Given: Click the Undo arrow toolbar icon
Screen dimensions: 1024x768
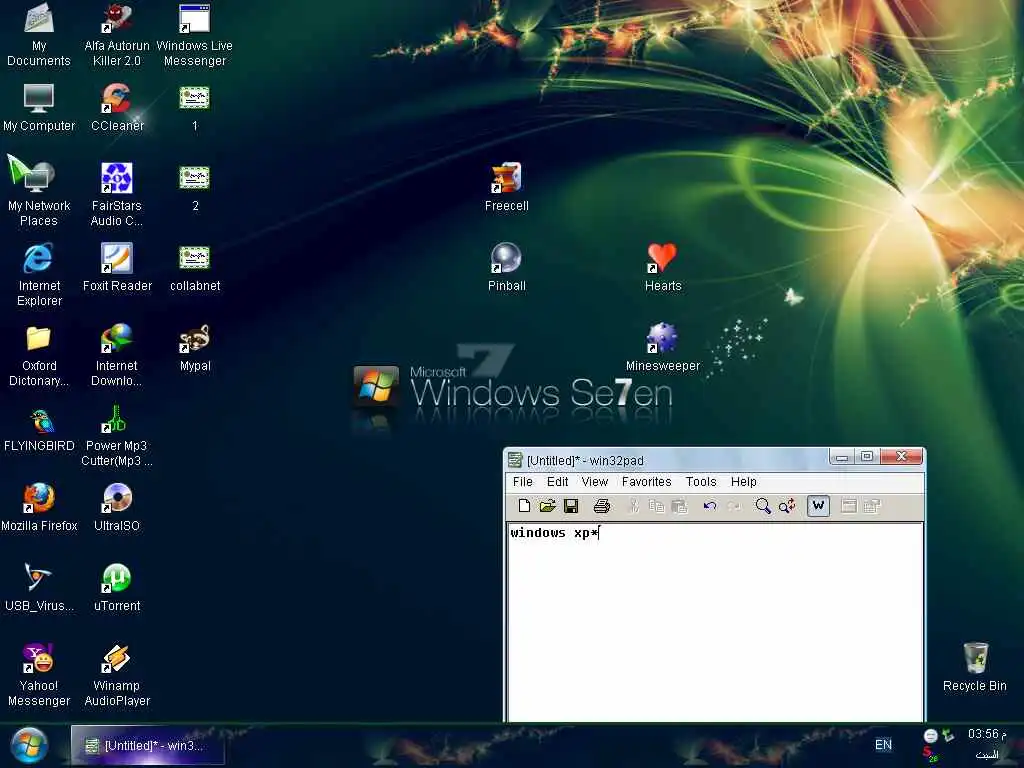Looking at the screenshot, I should (710, 505).
